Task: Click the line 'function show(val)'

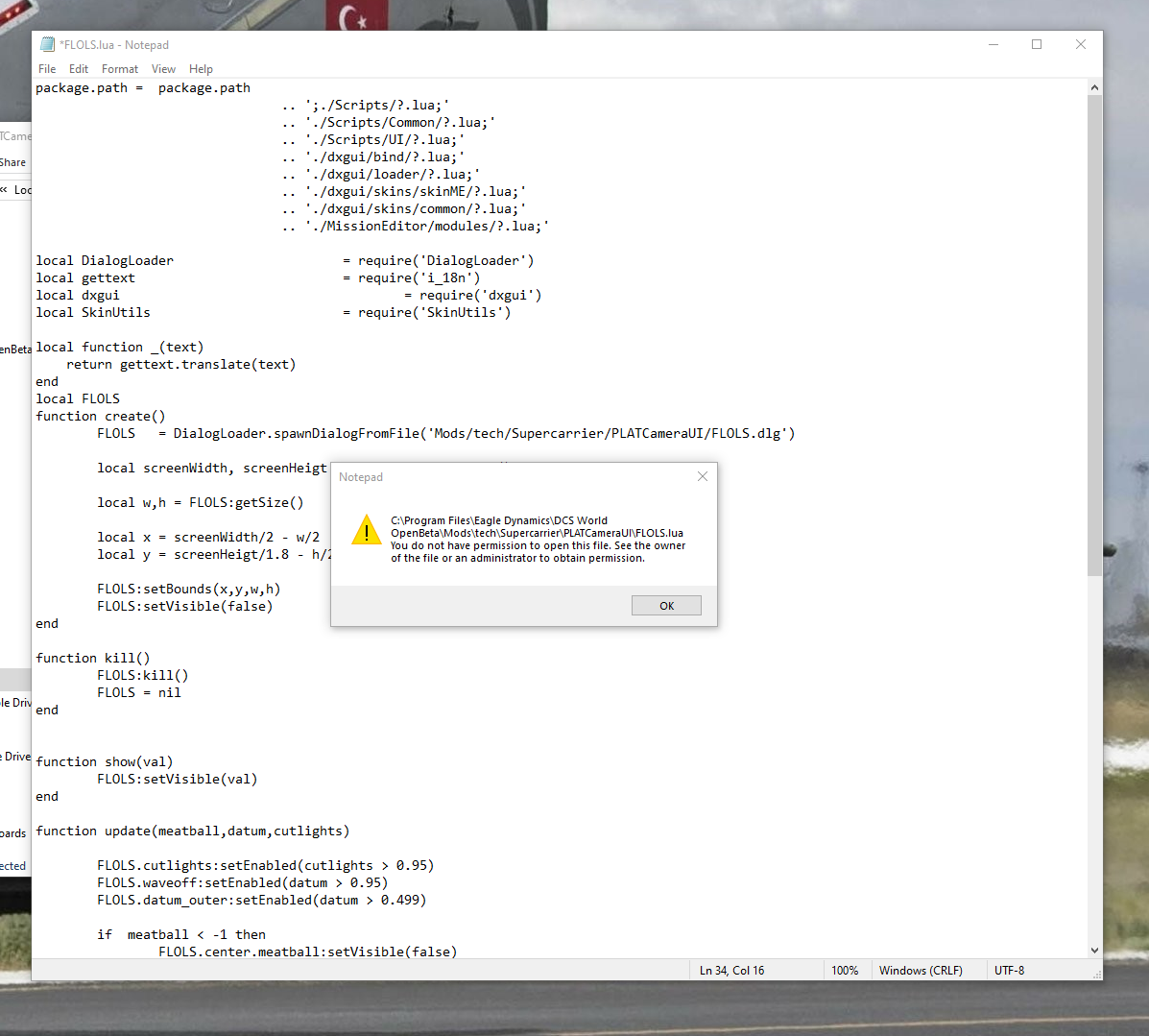Action: tap(105, 761)
